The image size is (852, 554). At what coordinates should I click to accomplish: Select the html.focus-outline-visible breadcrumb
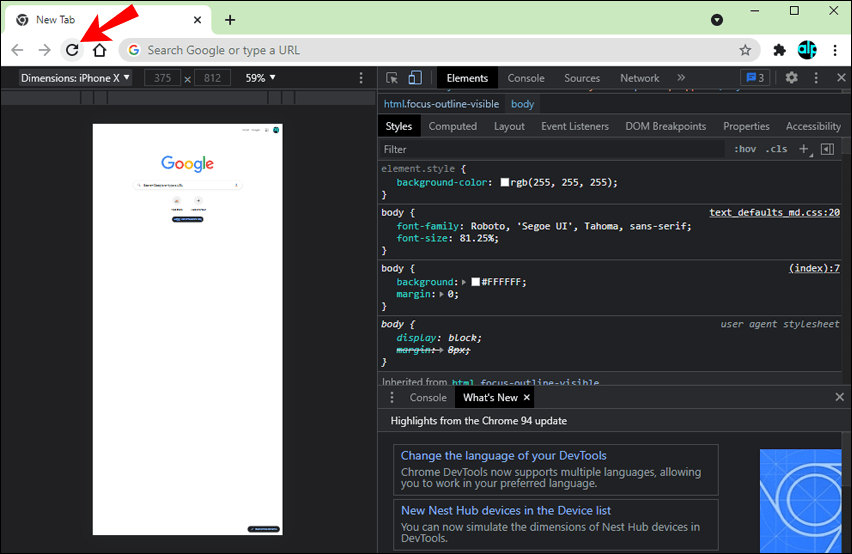[441, 104]
